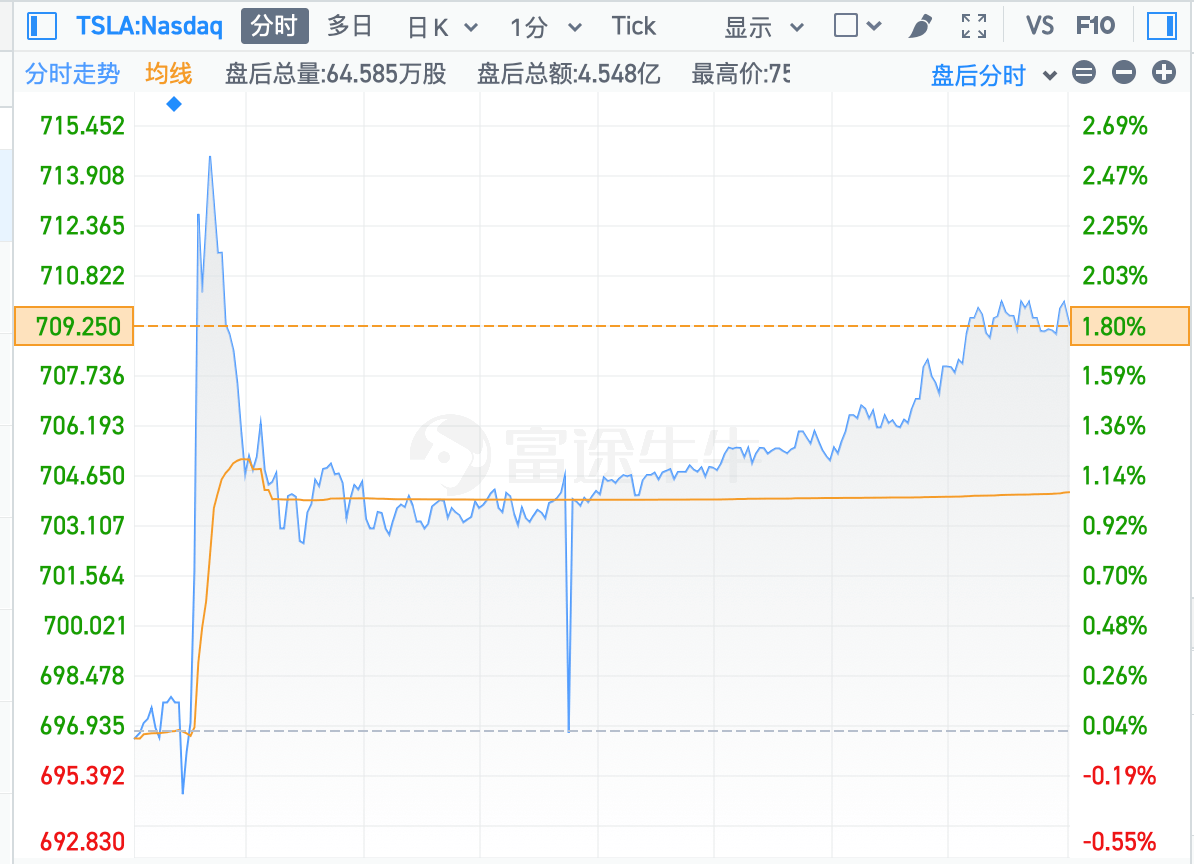Click the 2.25% axis percentage
The height and width of the screenshot is (864, 1194).
coord(1115,226)
